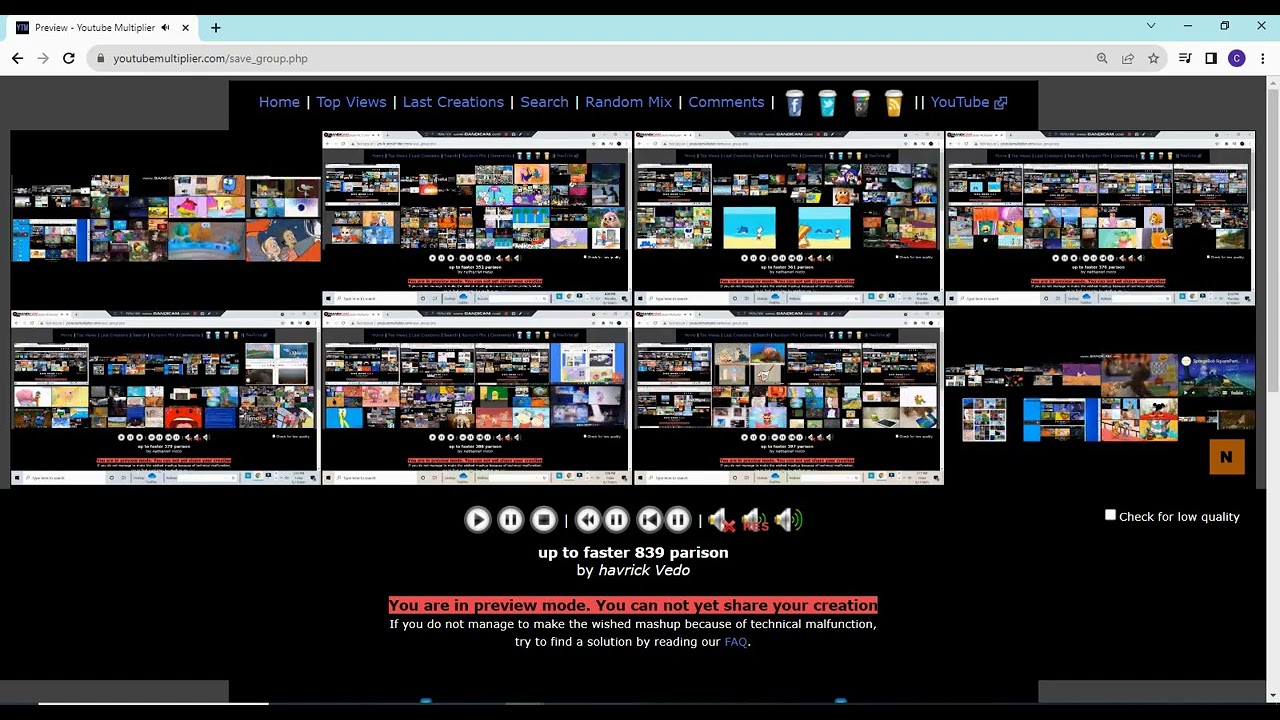Click the red preview mode warning banner
This screenshot has width=1280, height=720.
click(x=633, y=605)
